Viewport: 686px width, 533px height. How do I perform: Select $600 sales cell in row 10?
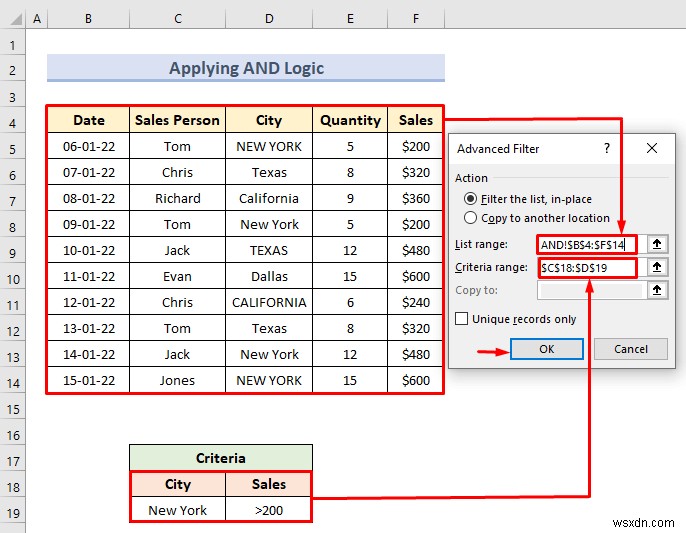click(416, 276)
